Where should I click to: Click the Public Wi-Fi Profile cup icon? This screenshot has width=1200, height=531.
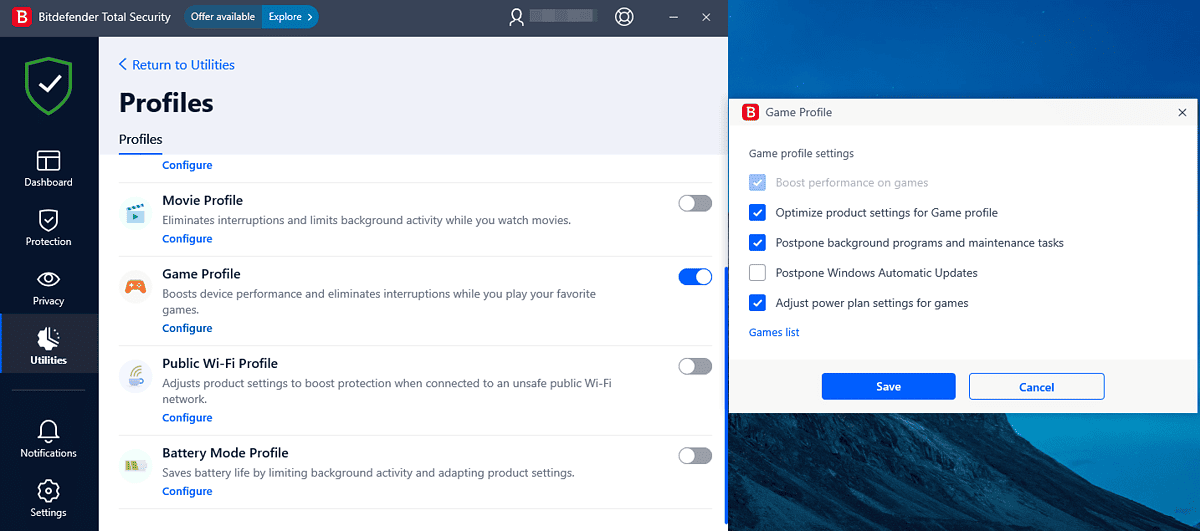[136, 376]
